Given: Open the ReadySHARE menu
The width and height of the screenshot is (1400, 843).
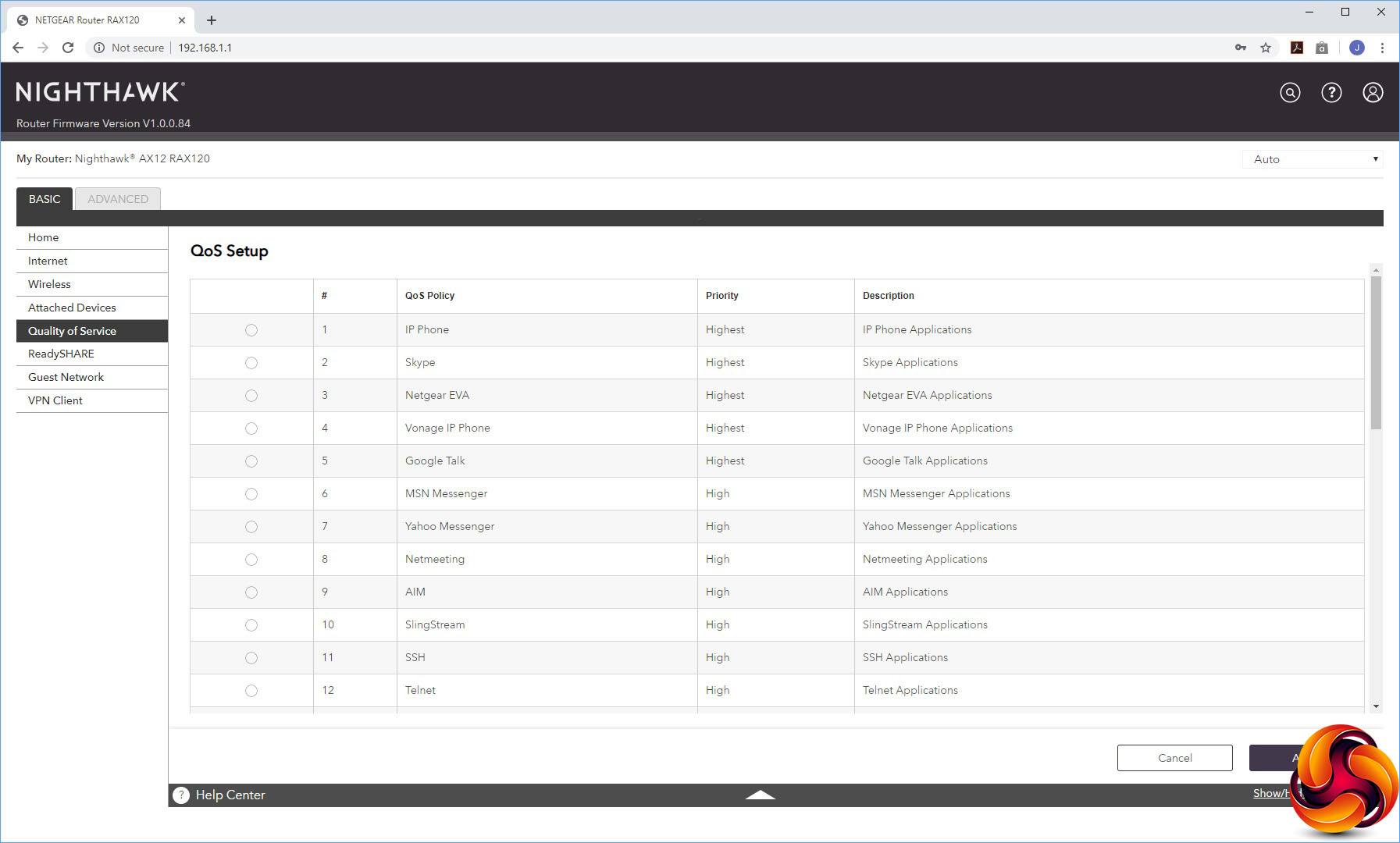Looking at the screenshot, I should (x=92, y=354).
